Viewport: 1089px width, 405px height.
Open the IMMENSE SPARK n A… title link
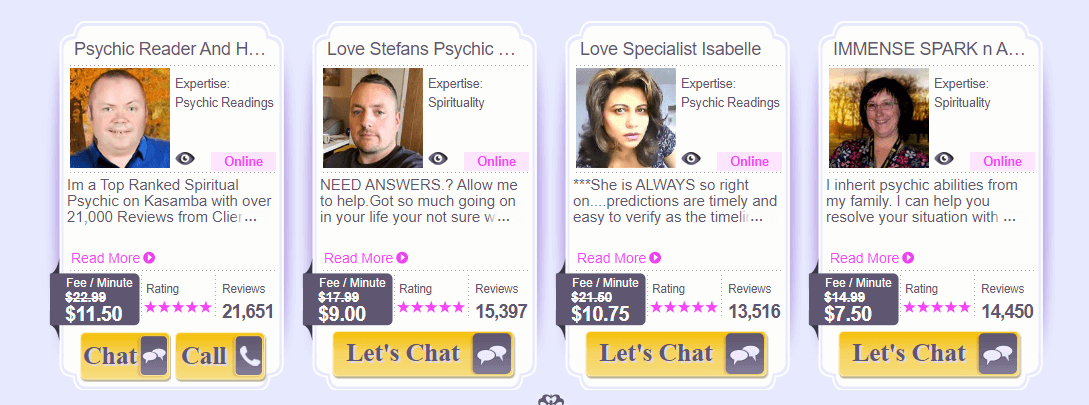click(929, 49)
